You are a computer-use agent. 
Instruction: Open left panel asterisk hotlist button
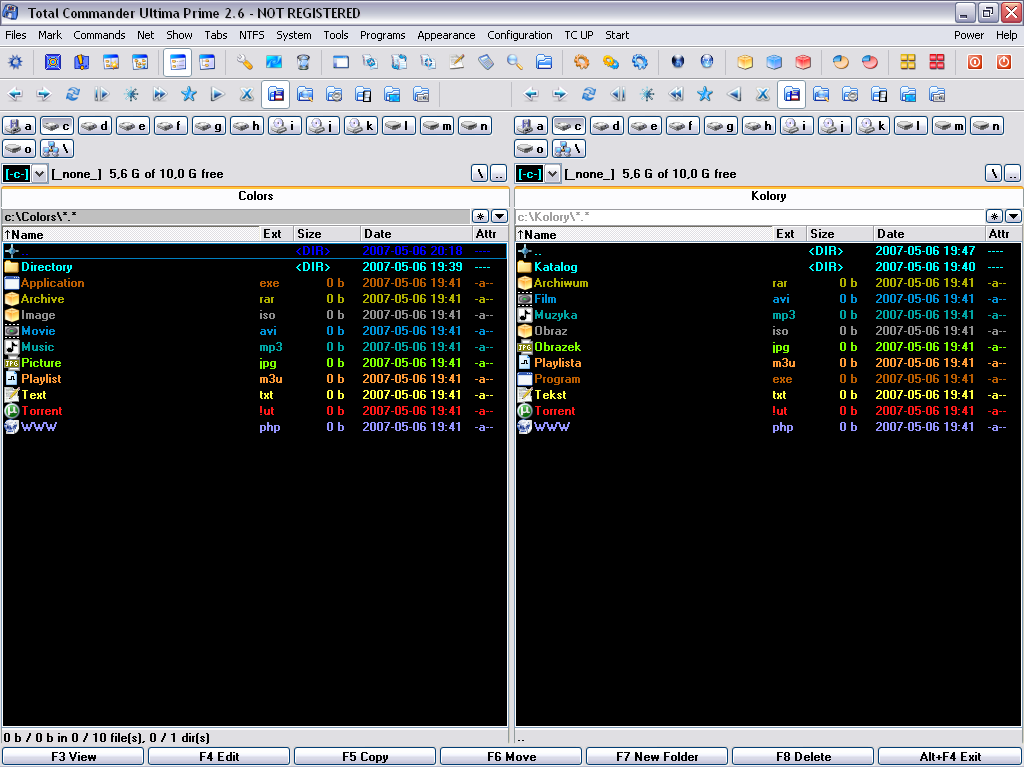[x=481, y=216]
